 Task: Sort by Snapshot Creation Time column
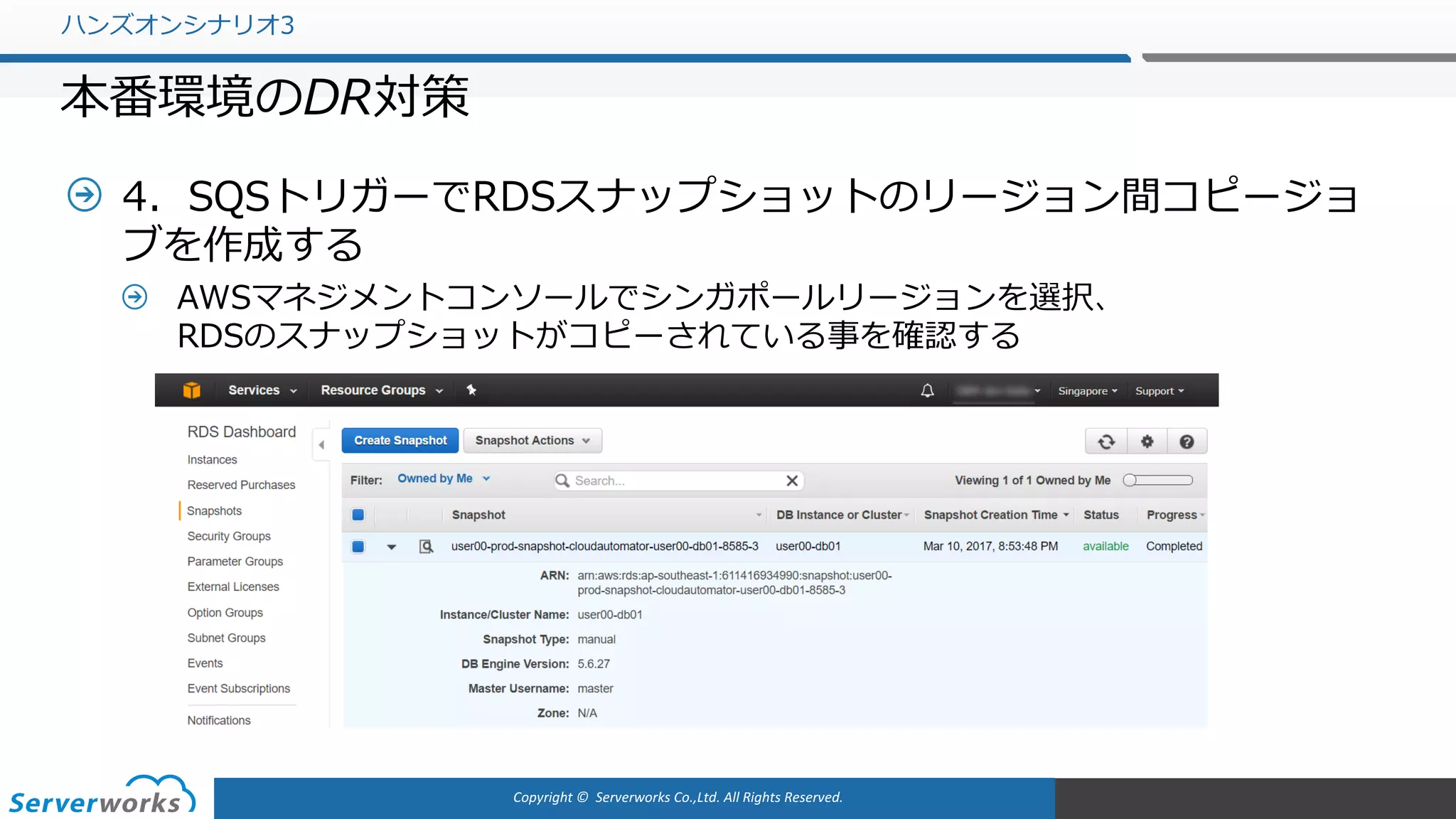click(996, 515)
